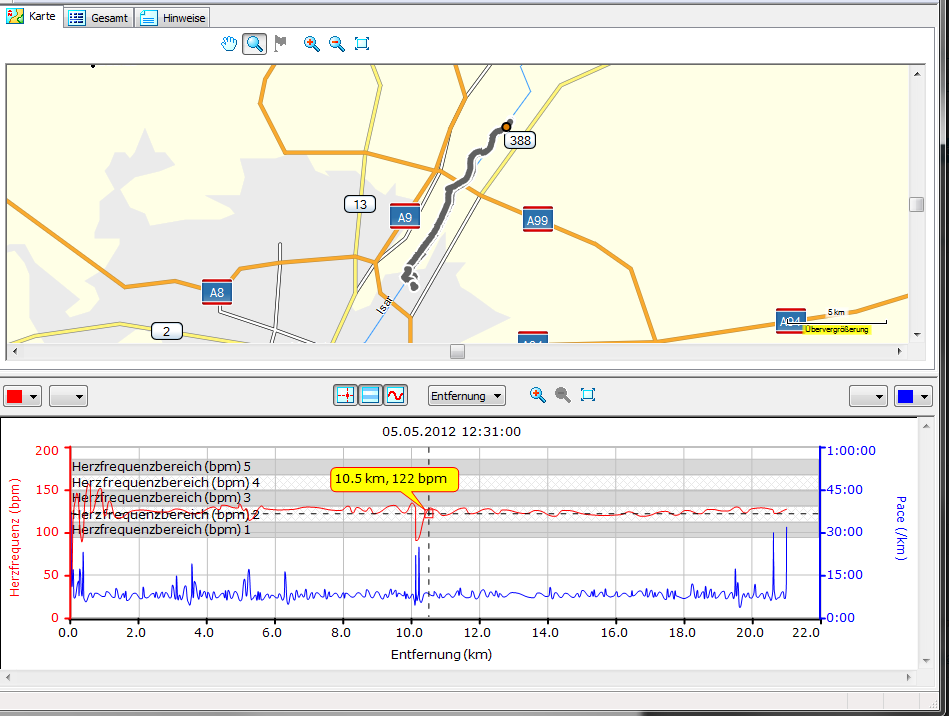
Task: Open empty dropdown left of blue swatch
Action: tap(868, 396)
